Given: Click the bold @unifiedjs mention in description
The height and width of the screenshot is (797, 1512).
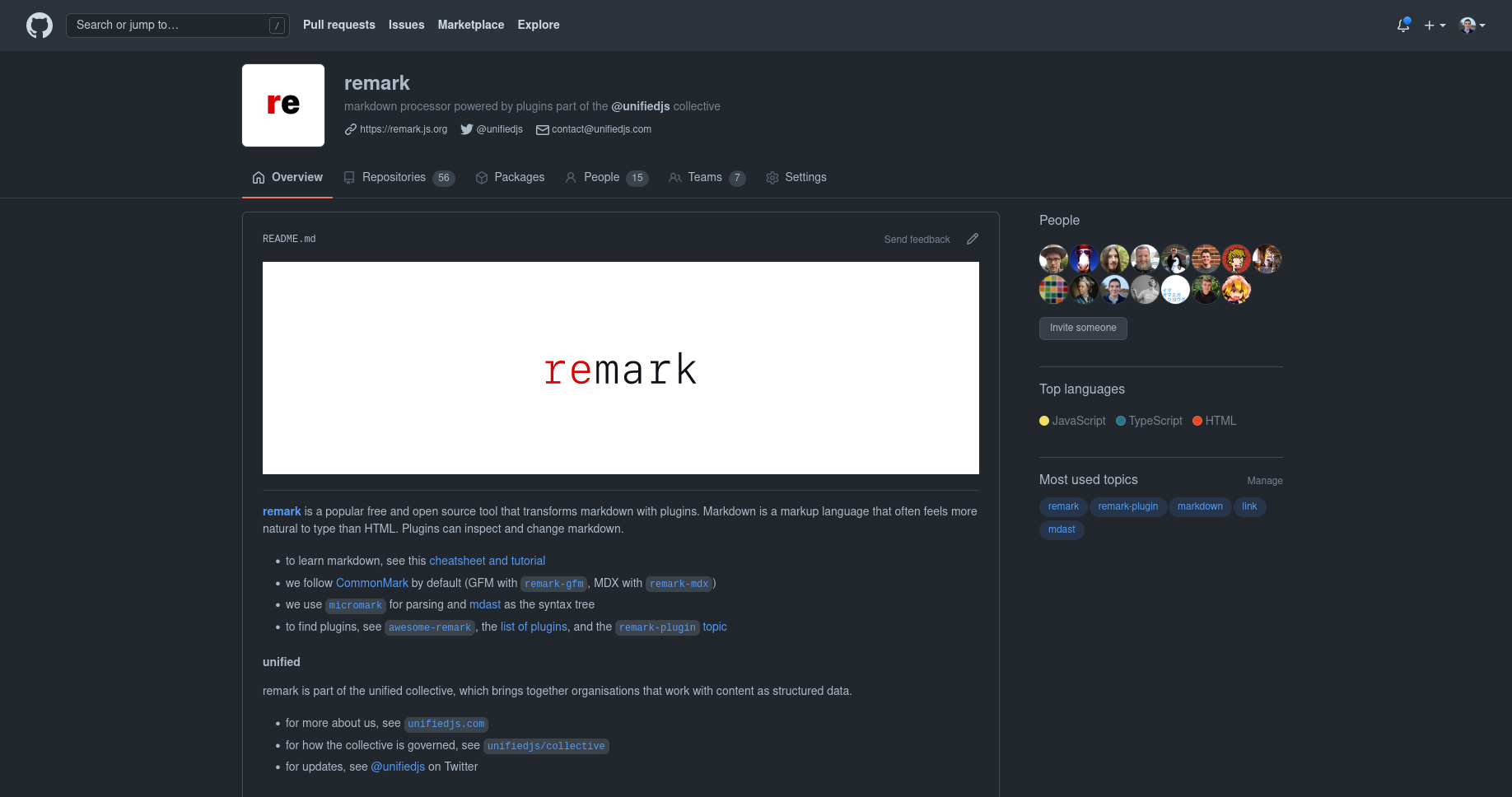Looking at the screenshot, I should (x=640, y=106).
